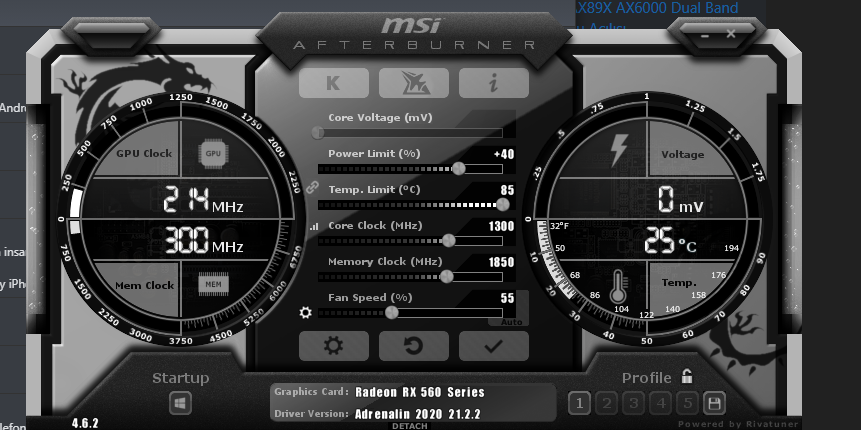The height and width of the screenshot is (430, 861).
Task: Open the OC Scanner jet icon
Action: coord(413,83)
